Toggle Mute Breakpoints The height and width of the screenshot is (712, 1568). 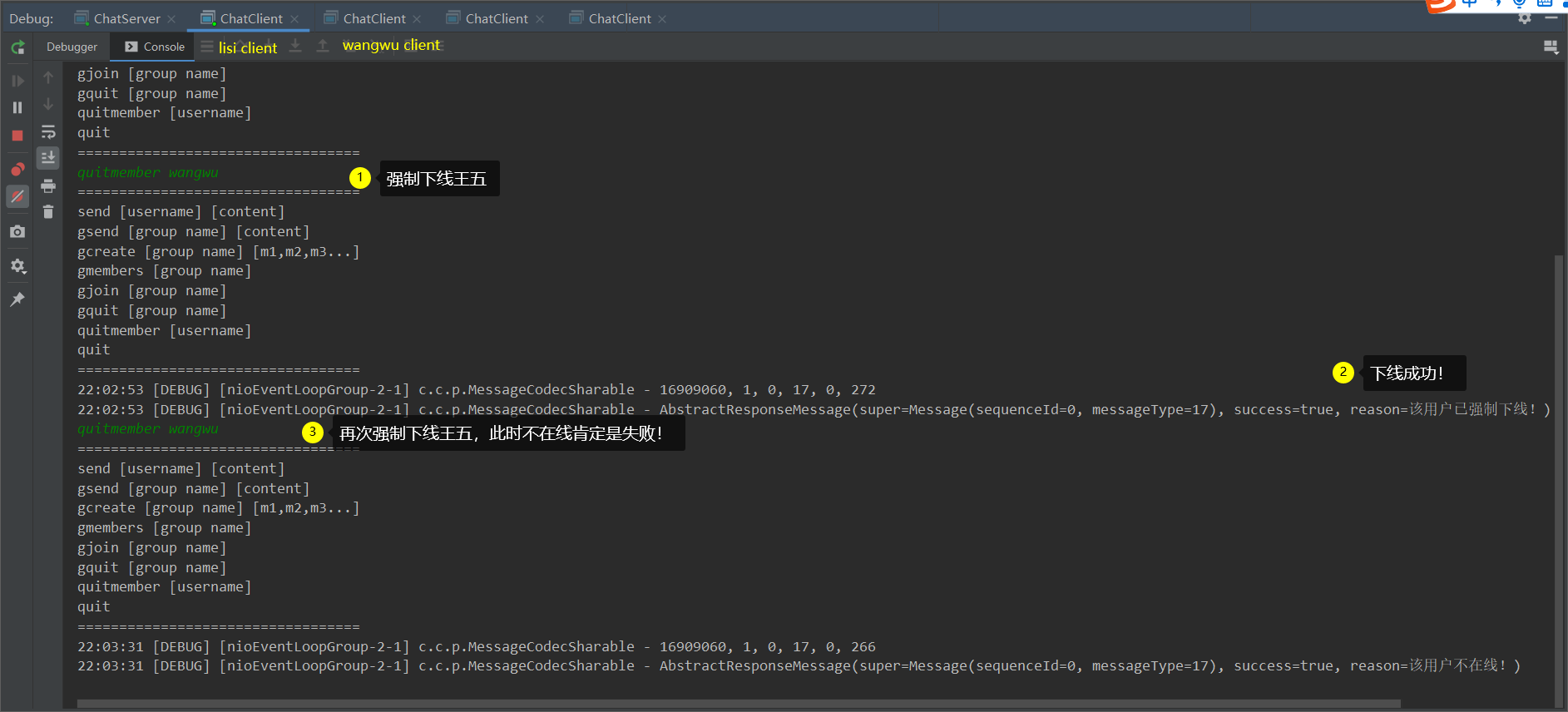tap(17, 196)
